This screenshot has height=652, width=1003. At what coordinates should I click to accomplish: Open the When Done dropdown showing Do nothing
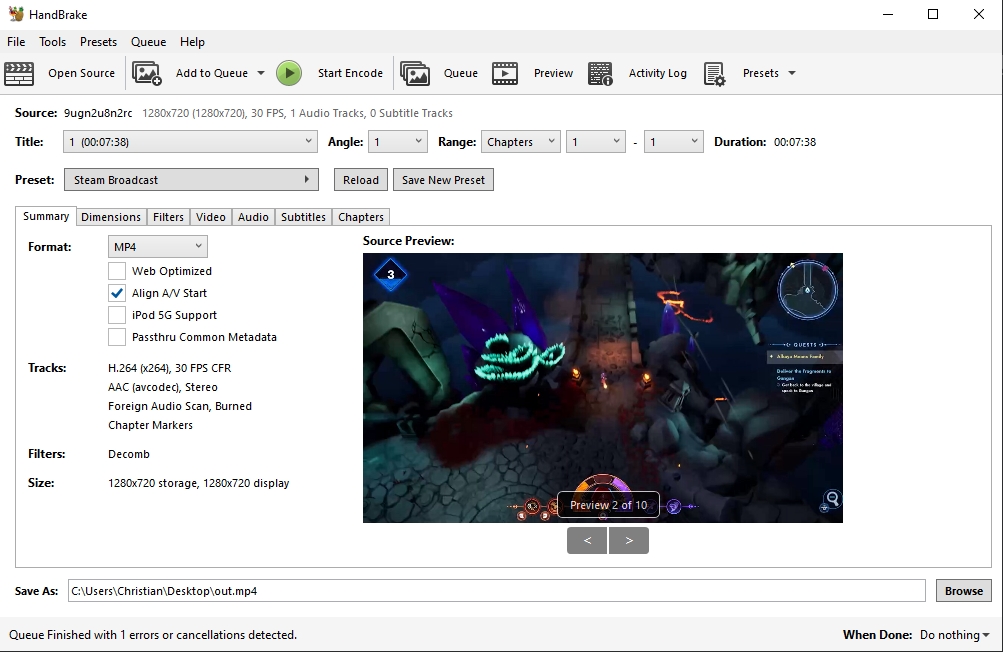click(x=954, y=635)
